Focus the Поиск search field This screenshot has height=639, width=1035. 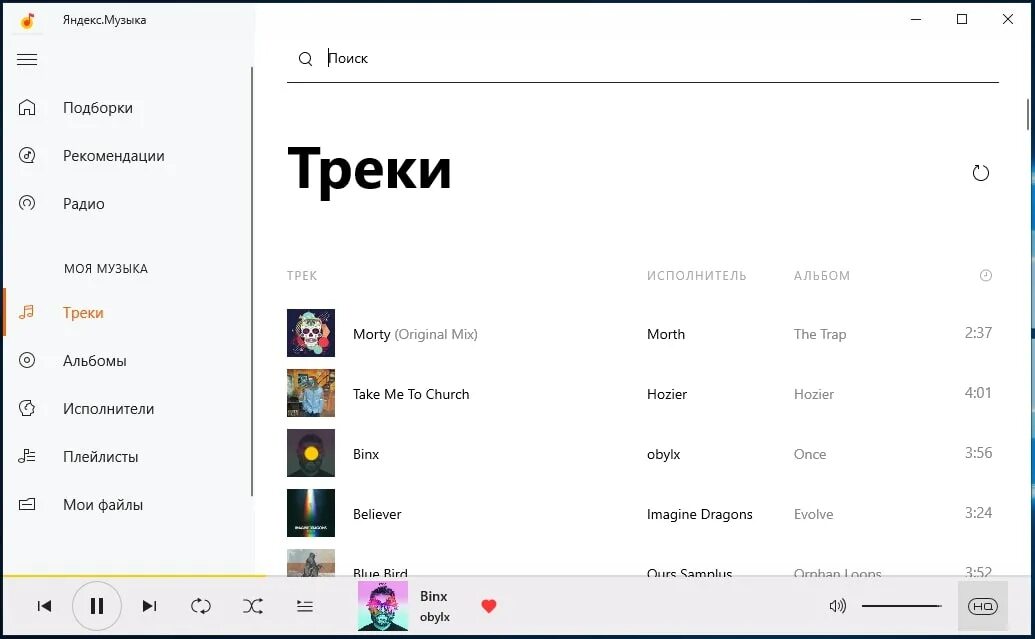[x=642, y=59]
